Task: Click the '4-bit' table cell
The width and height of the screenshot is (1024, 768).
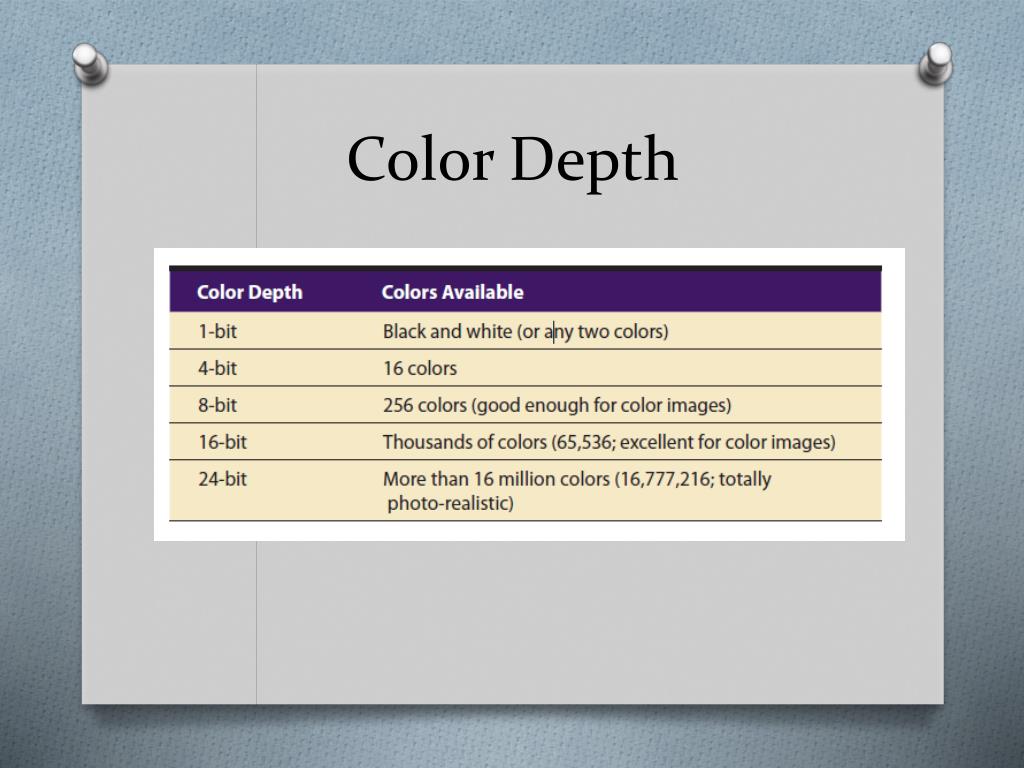Action: click(x=217, y=368)
